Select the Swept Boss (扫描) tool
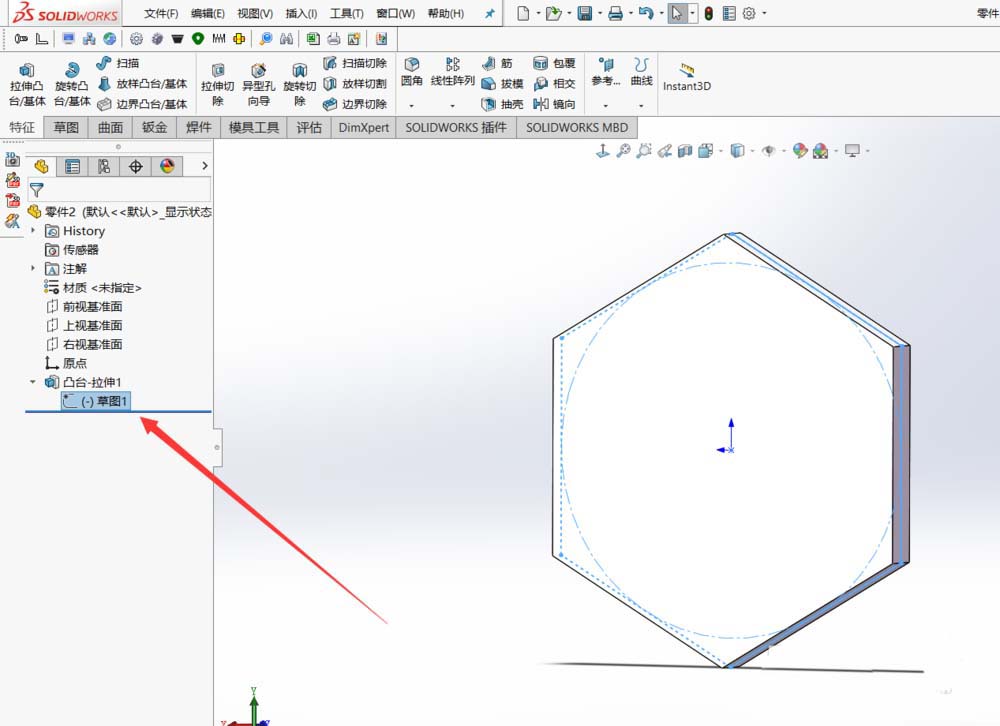This screenshot has height=726, width=1000. point(118,63)
